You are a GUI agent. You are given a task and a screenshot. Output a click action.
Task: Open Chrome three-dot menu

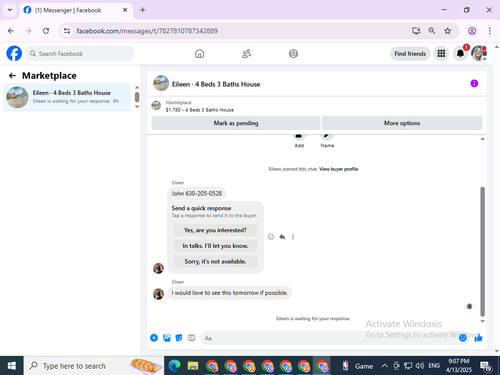tap(489, 31)
